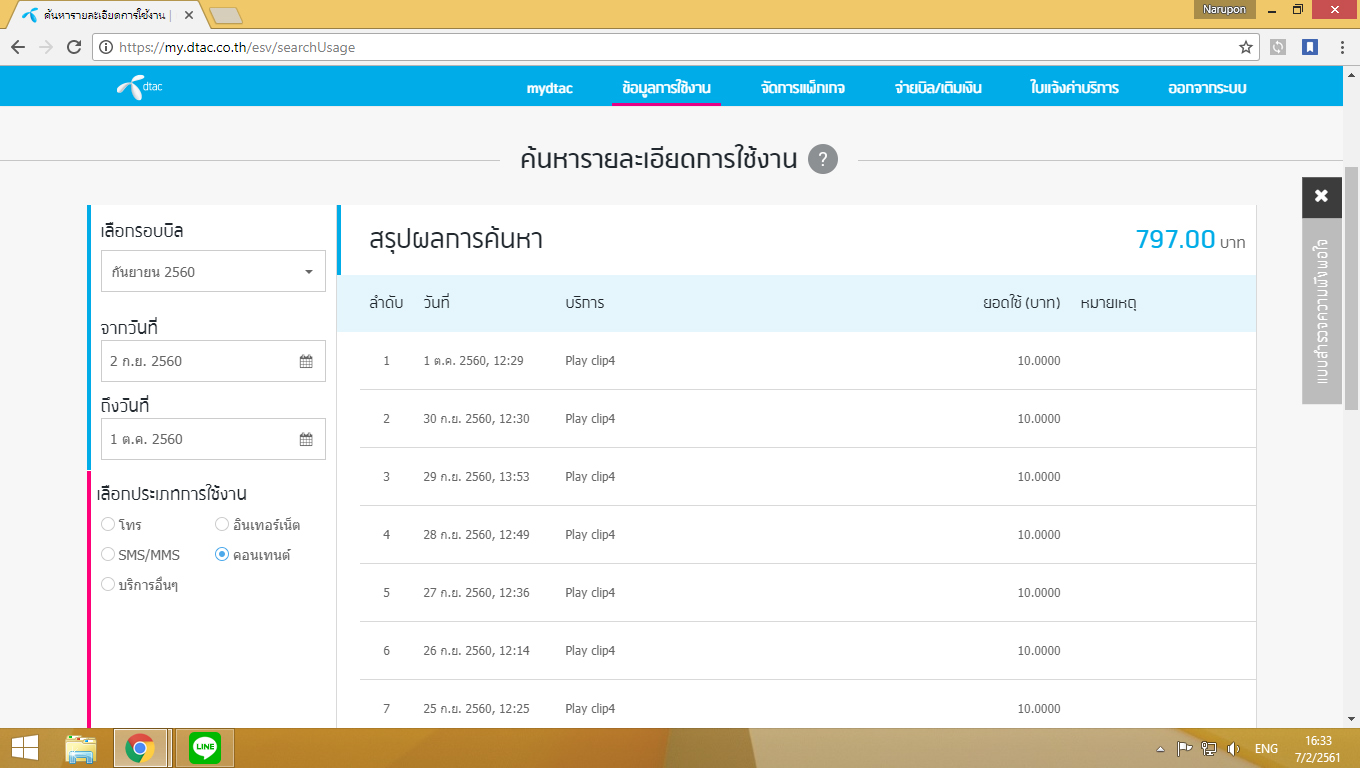Viewport: 1360px width, 768px height.
Task: Select the โทร usage type radio button
Action: [x=108, y=524]
